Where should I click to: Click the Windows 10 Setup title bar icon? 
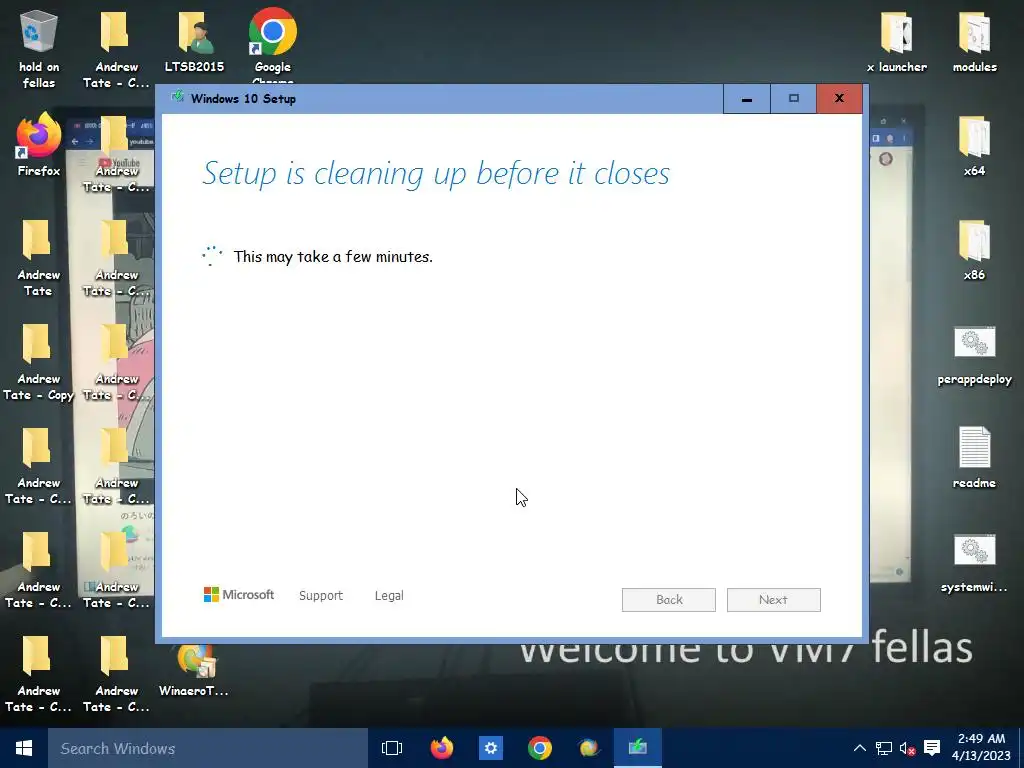click(x=177, y=97)
